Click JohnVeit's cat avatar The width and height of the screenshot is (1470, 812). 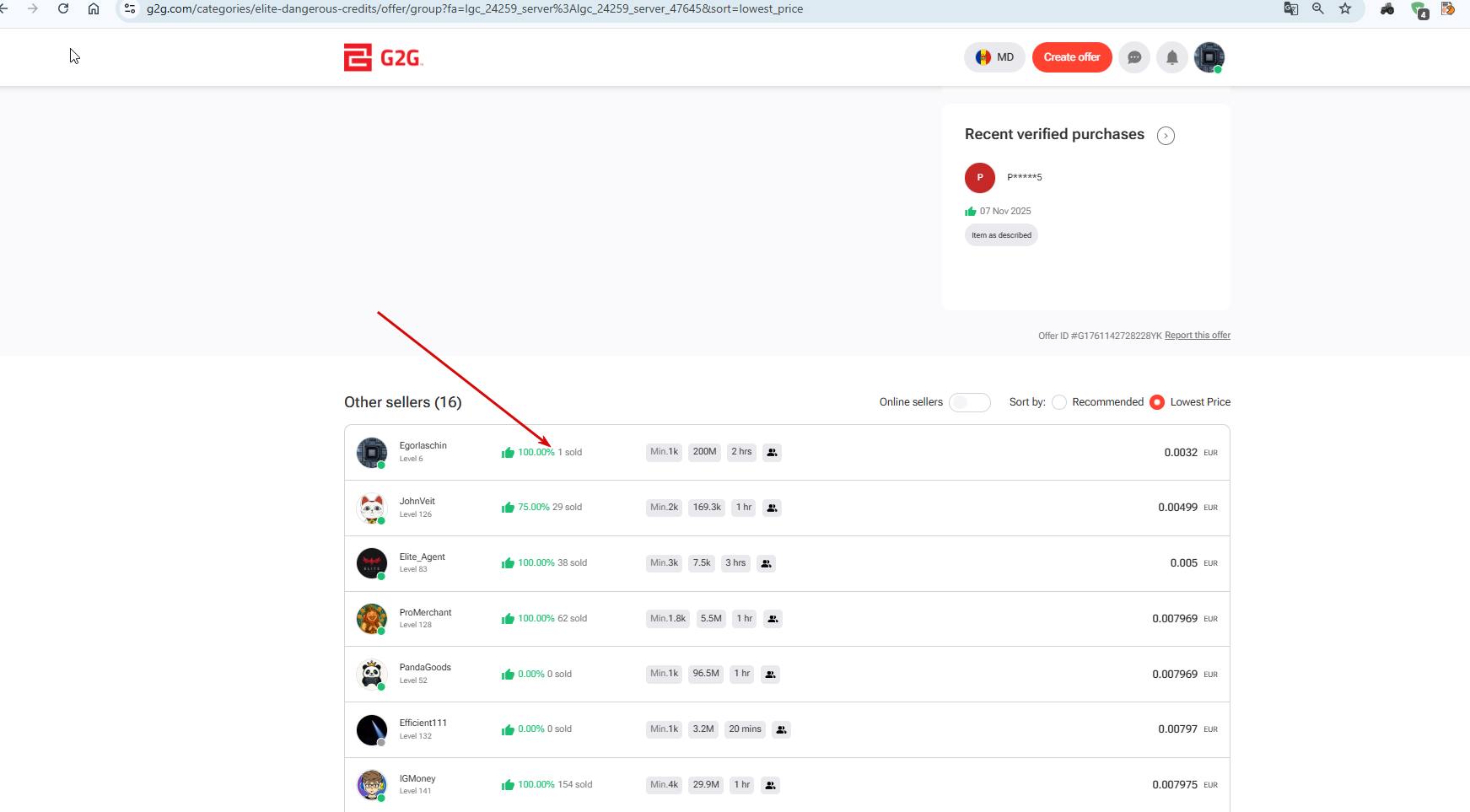click(x=372, y=508)
